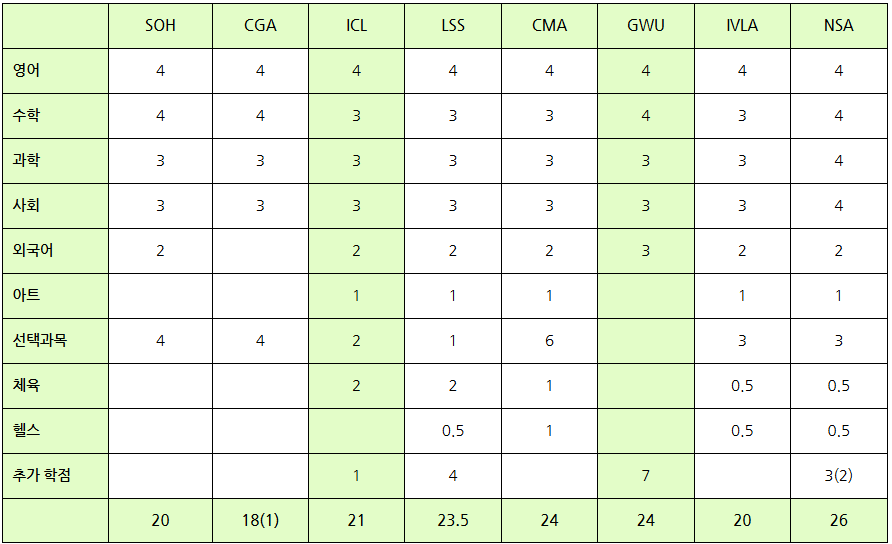Select the NSA column header

[839, 26]
